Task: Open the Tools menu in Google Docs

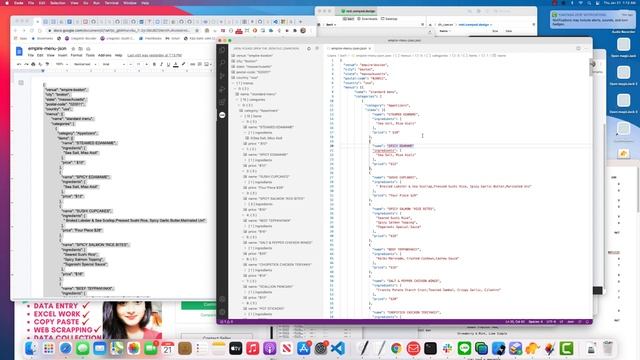Action: click(90, 55)
